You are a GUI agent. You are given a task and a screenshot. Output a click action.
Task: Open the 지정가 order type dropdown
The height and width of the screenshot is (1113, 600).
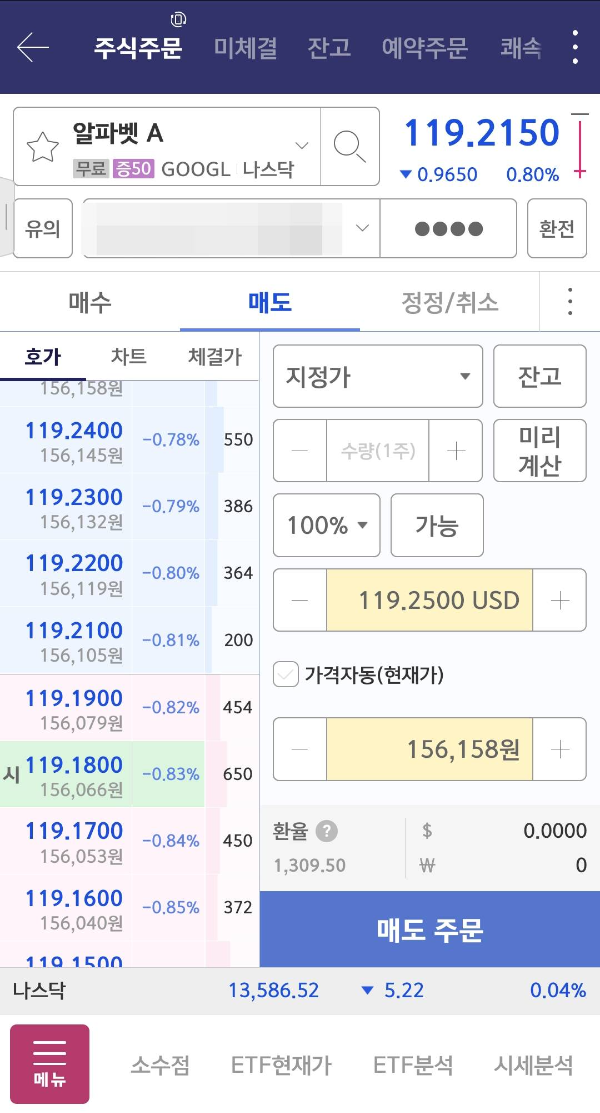click(377, 376)
